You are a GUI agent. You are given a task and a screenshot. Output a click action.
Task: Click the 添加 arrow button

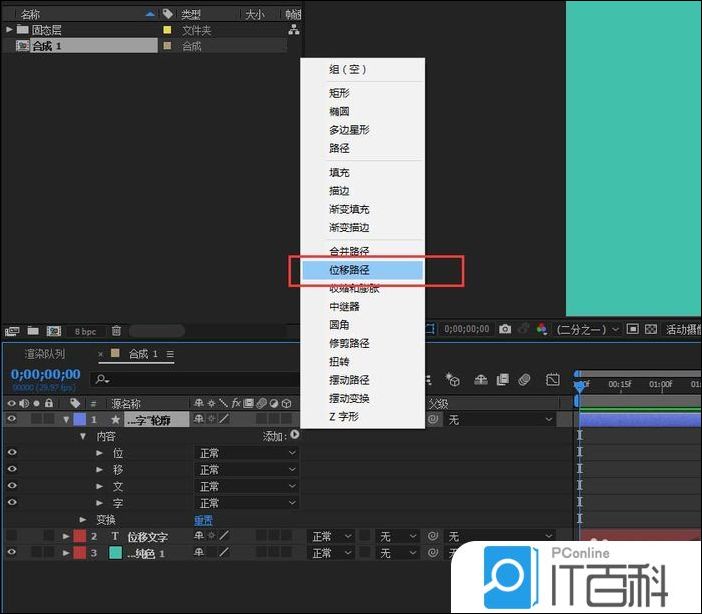click(x=295, y=434)
